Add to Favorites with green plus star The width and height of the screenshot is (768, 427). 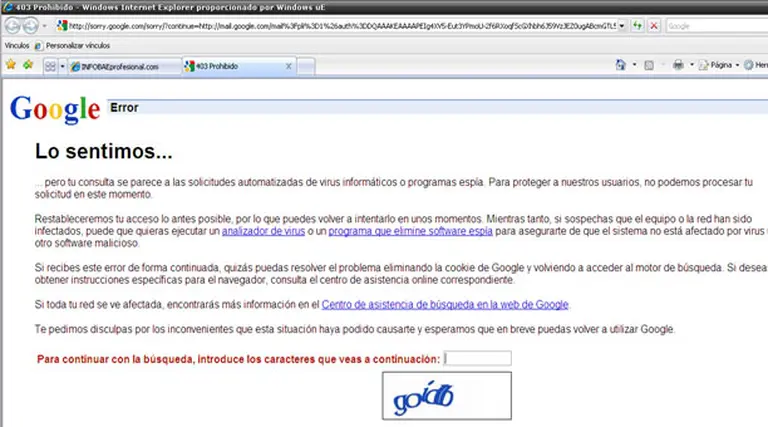[x=28, y=65]
